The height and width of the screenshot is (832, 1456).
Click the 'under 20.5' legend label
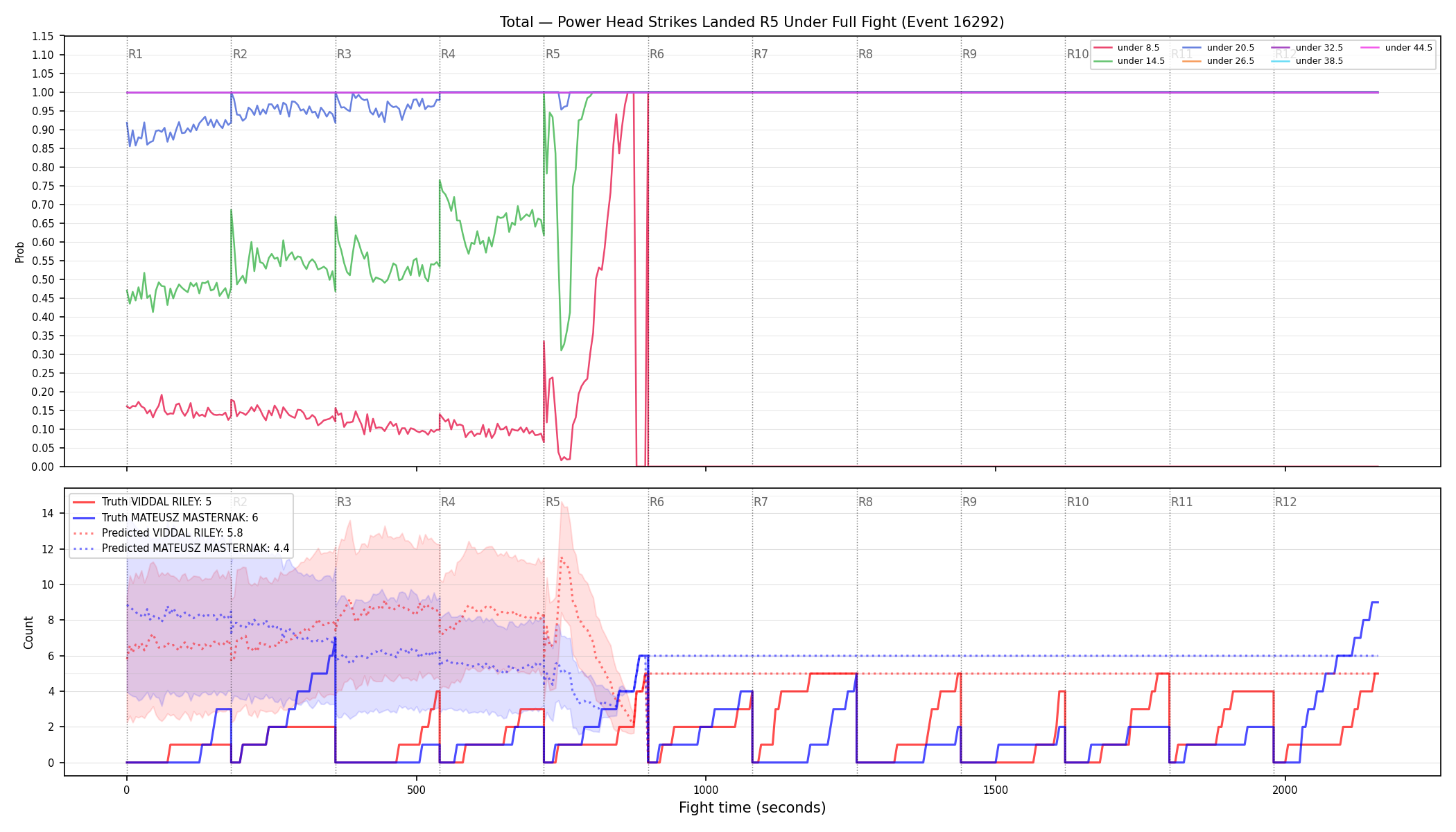pos(1231,48)
